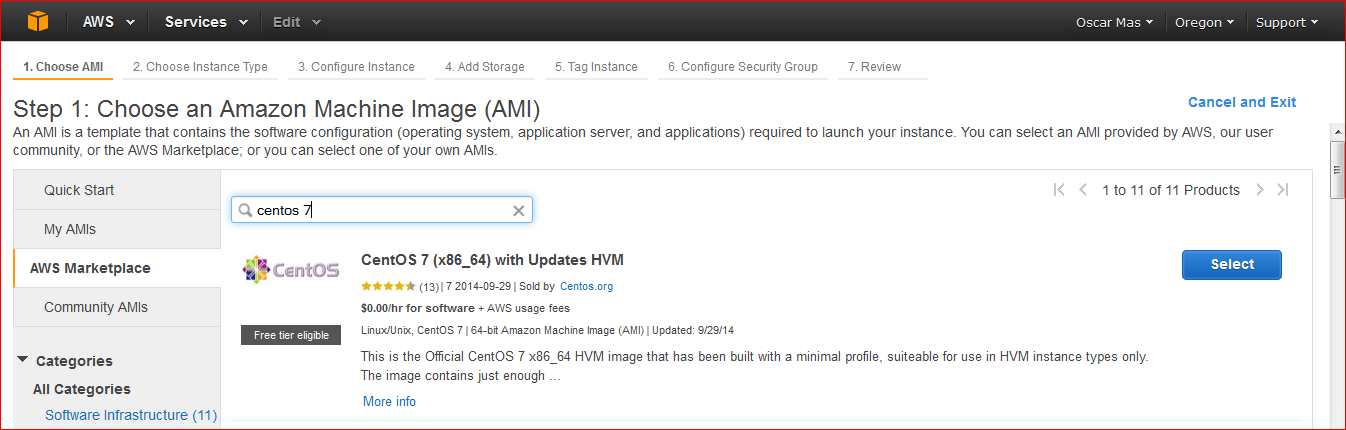Click the (13) review count

(429, 286)
